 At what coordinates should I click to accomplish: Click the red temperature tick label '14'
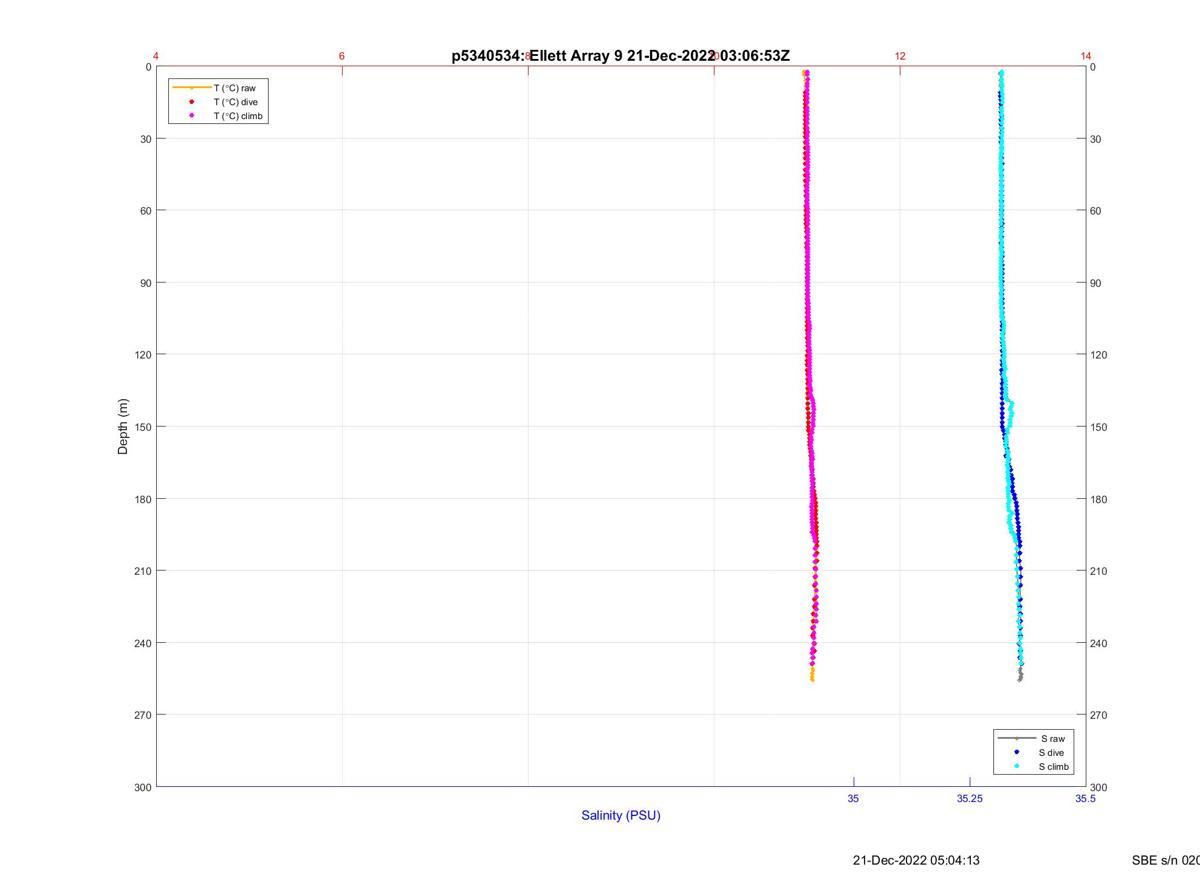click(x=1086, y=56)
